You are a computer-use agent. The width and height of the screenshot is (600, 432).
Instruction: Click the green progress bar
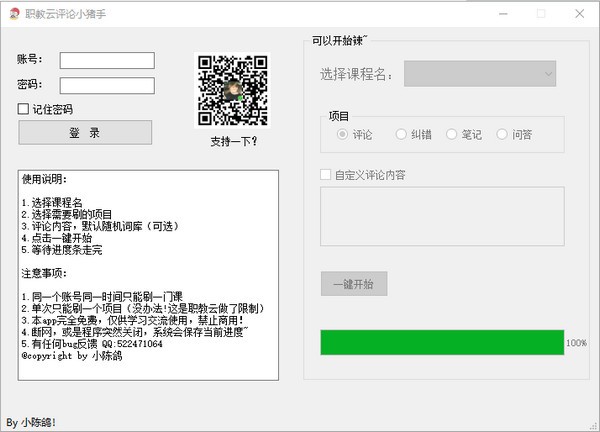click(441, 342)
